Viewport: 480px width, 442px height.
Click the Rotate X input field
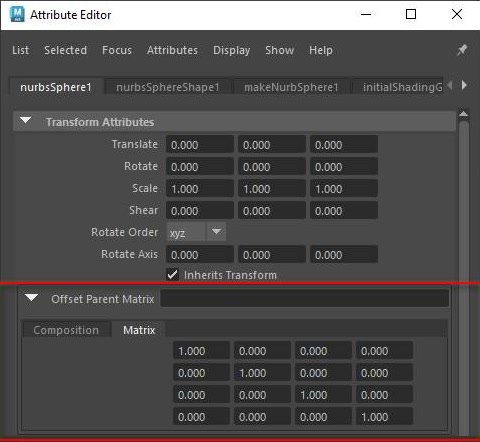click(x=200, y=167)
